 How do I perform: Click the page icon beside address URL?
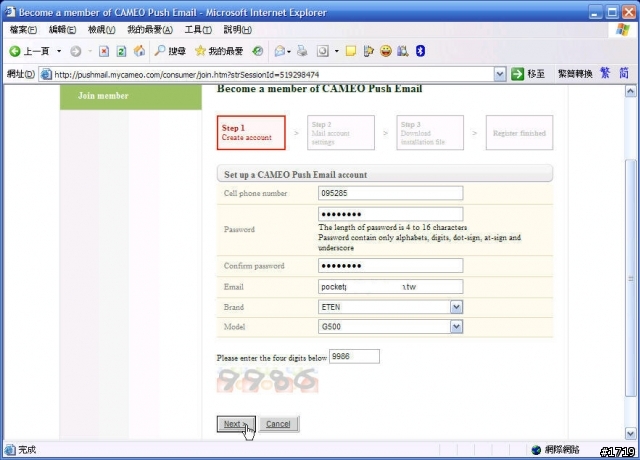[x=46, y=74]
